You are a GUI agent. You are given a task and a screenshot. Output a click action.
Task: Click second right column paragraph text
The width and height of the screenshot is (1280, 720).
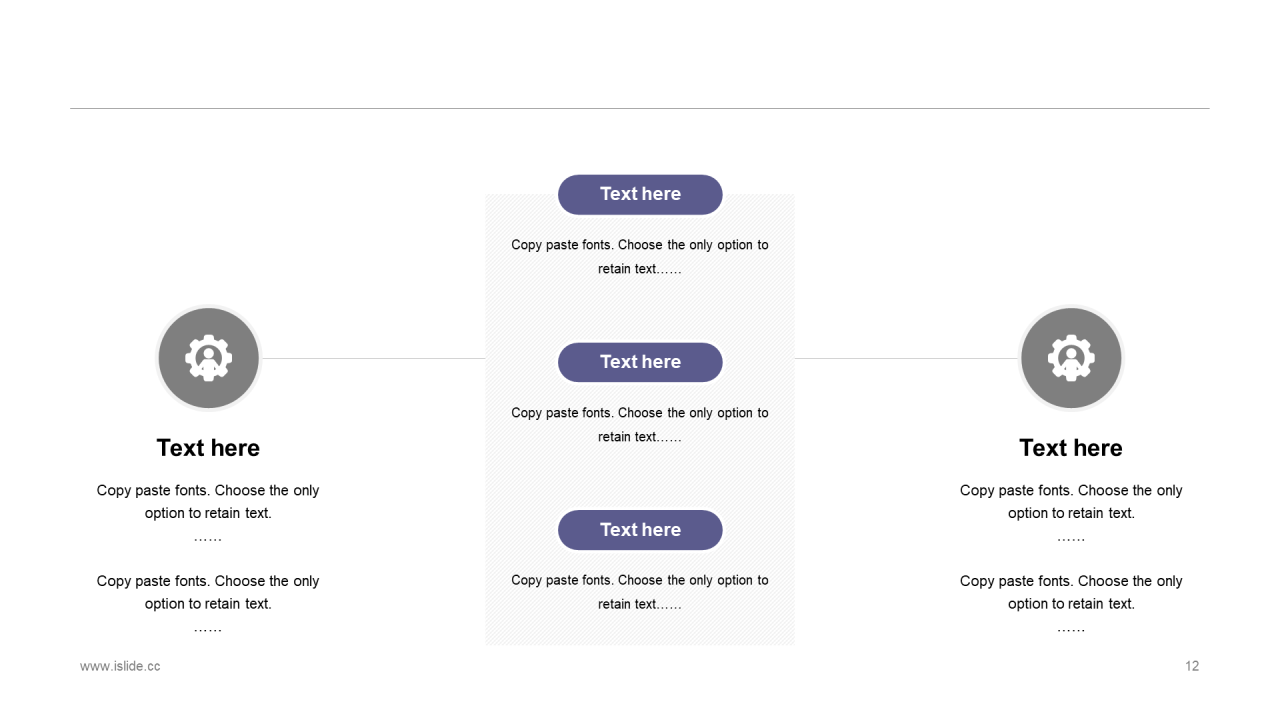pos(1071,604)
